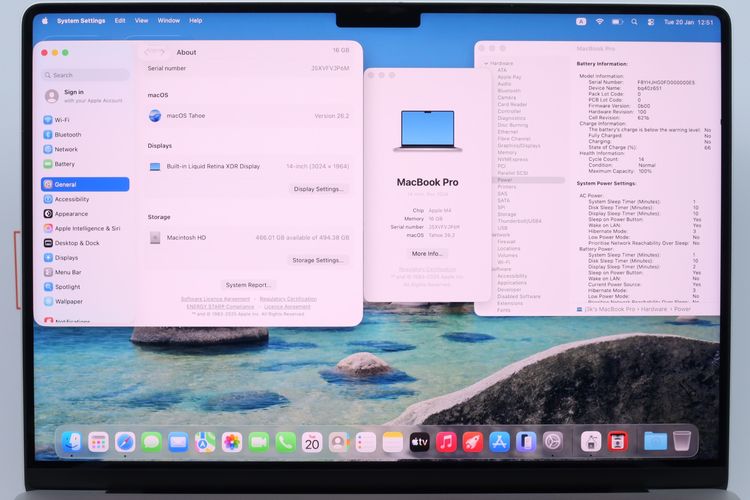
Task: Open Notes from the Dock
Action: point(393,443)
